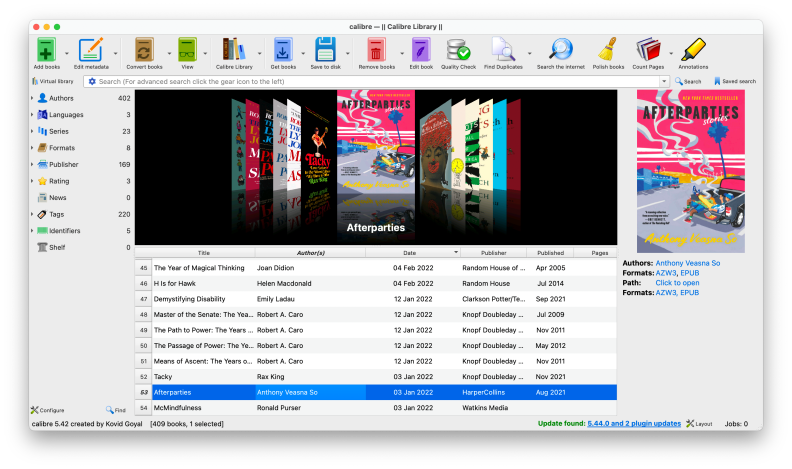
Task: Click large Afterparties cover in details
Action: click(690, 171)
